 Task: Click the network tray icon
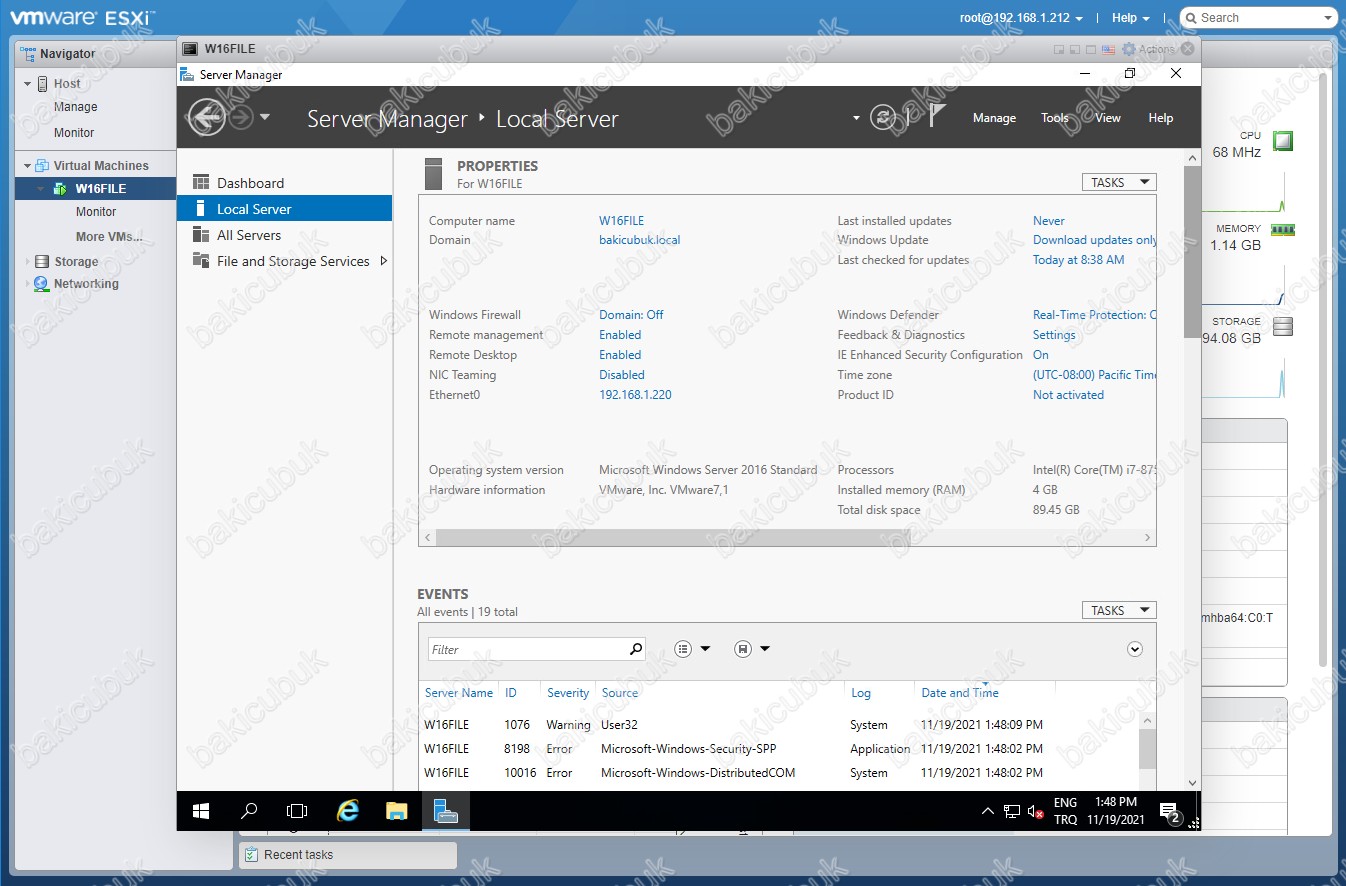1012,812
